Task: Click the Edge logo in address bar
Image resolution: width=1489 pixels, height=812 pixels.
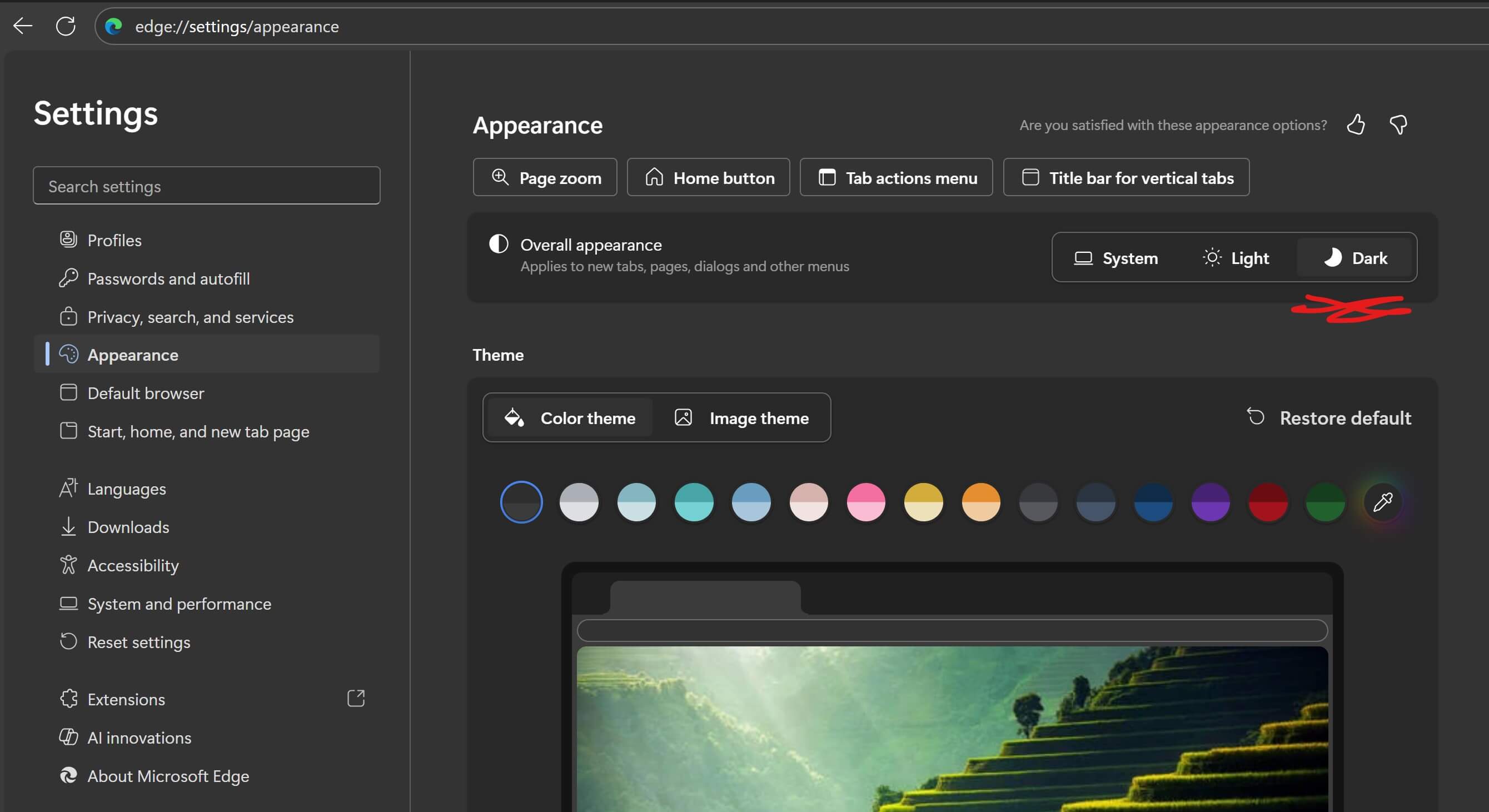Action: (114, 26)
